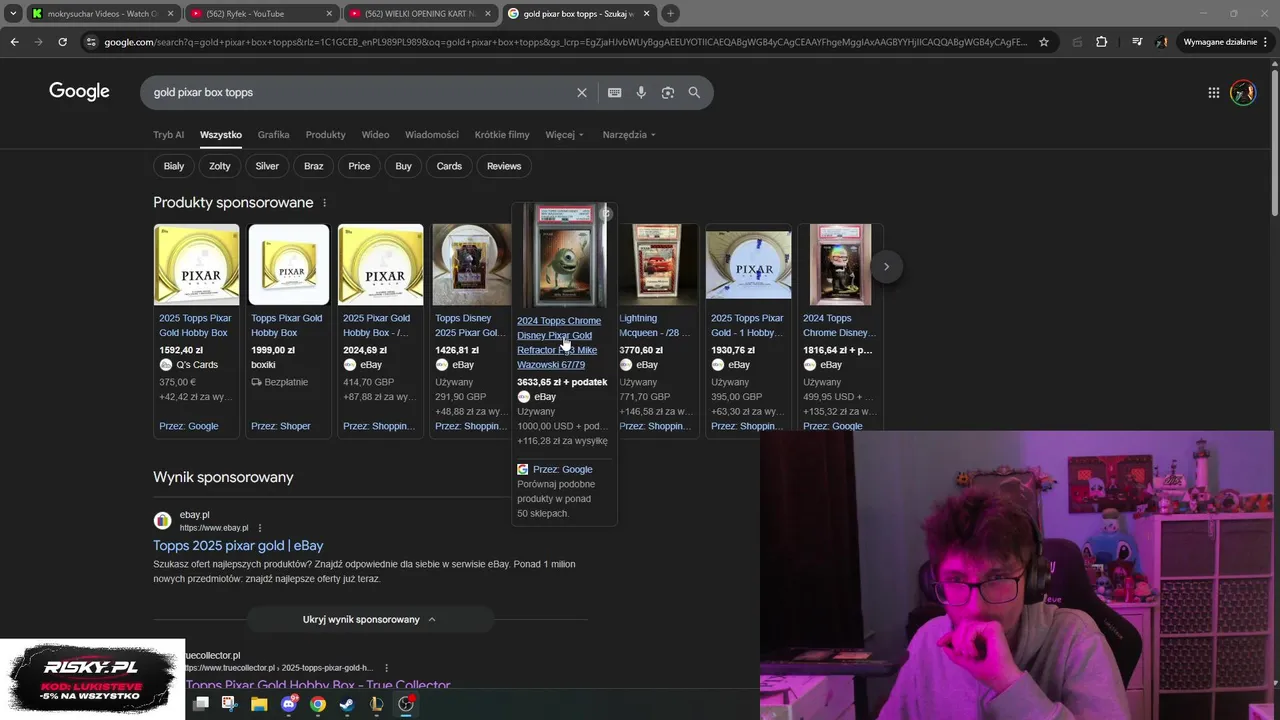
Task: Switch to Wideo results
Action: (x=375, y=134)
